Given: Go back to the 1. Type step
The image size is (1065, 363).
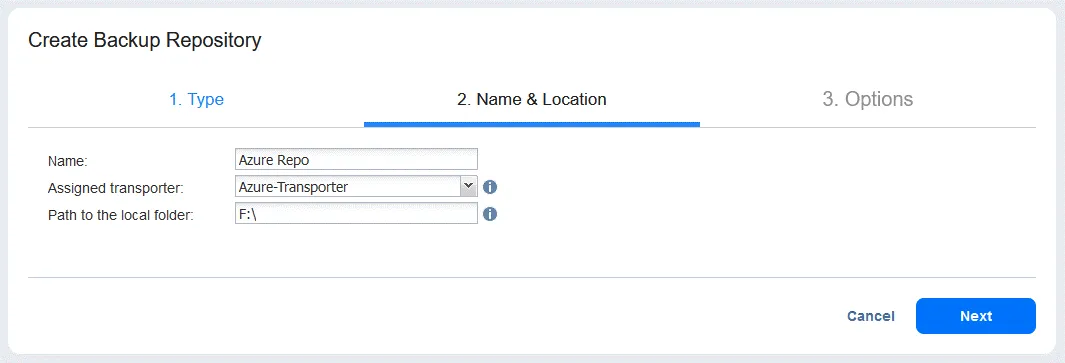Looking at the screenshot, I should (196, 99).
